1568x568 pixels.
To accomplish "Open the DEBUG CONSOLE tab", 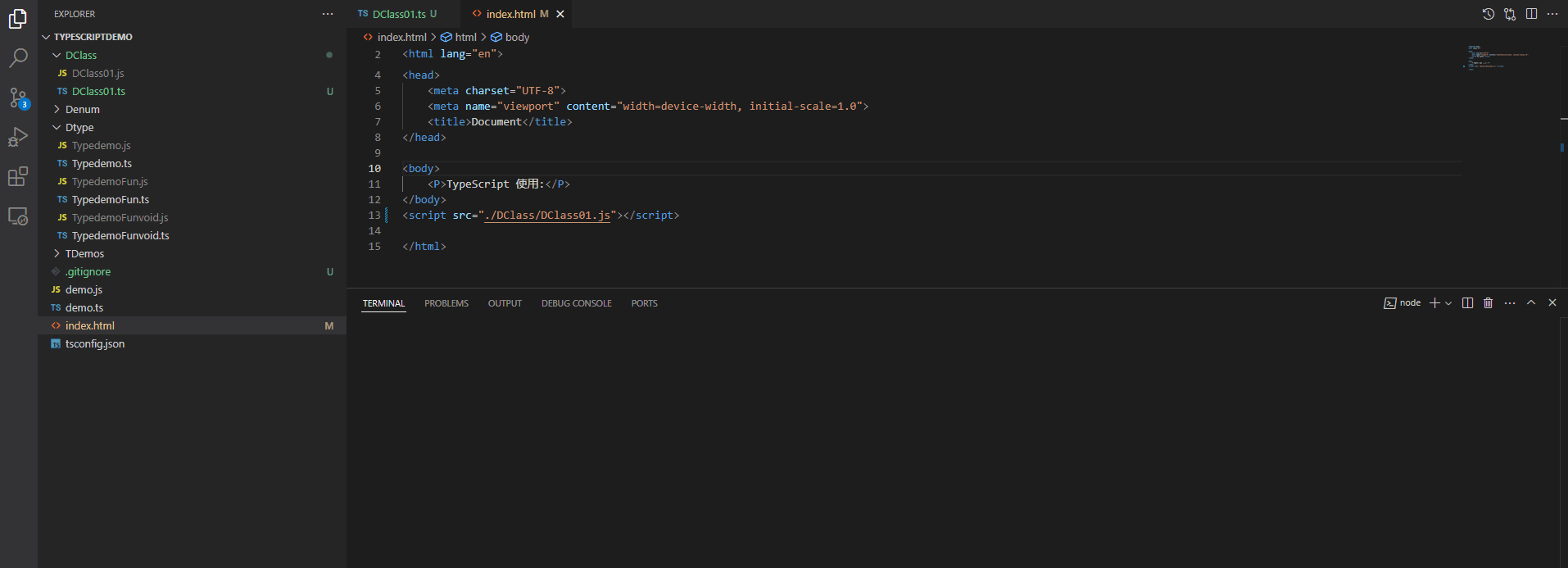I will pyautogui.click(x=576, y=303).
